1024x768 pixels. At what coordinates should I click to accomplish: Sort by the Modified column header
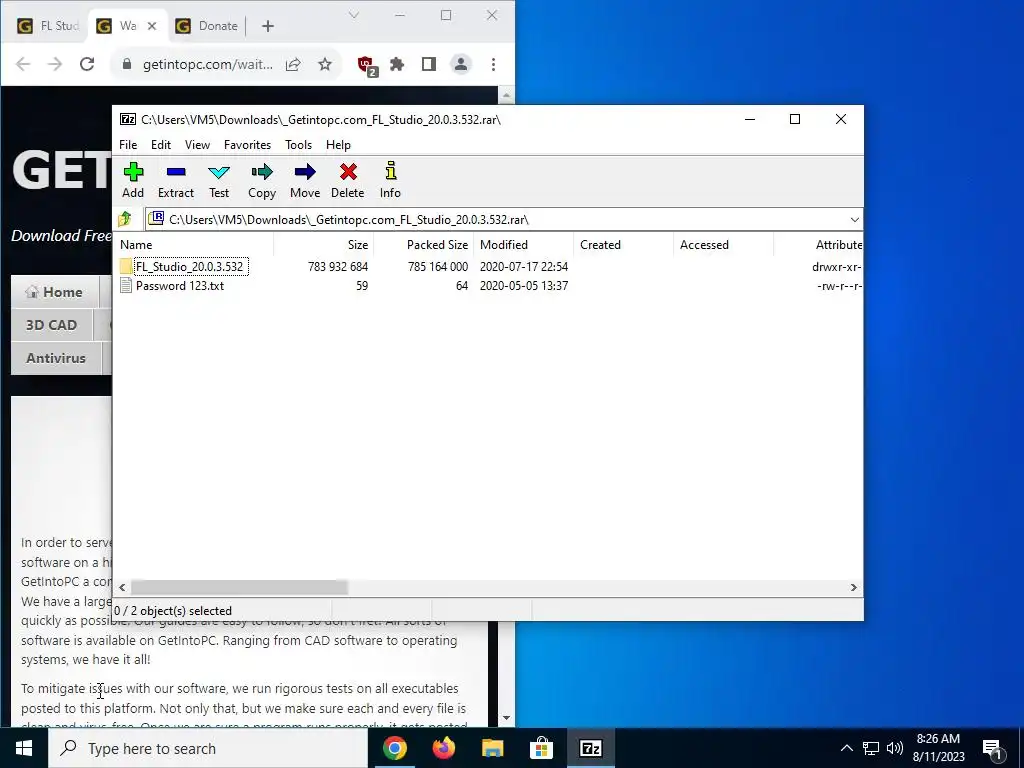coord(524,245)
